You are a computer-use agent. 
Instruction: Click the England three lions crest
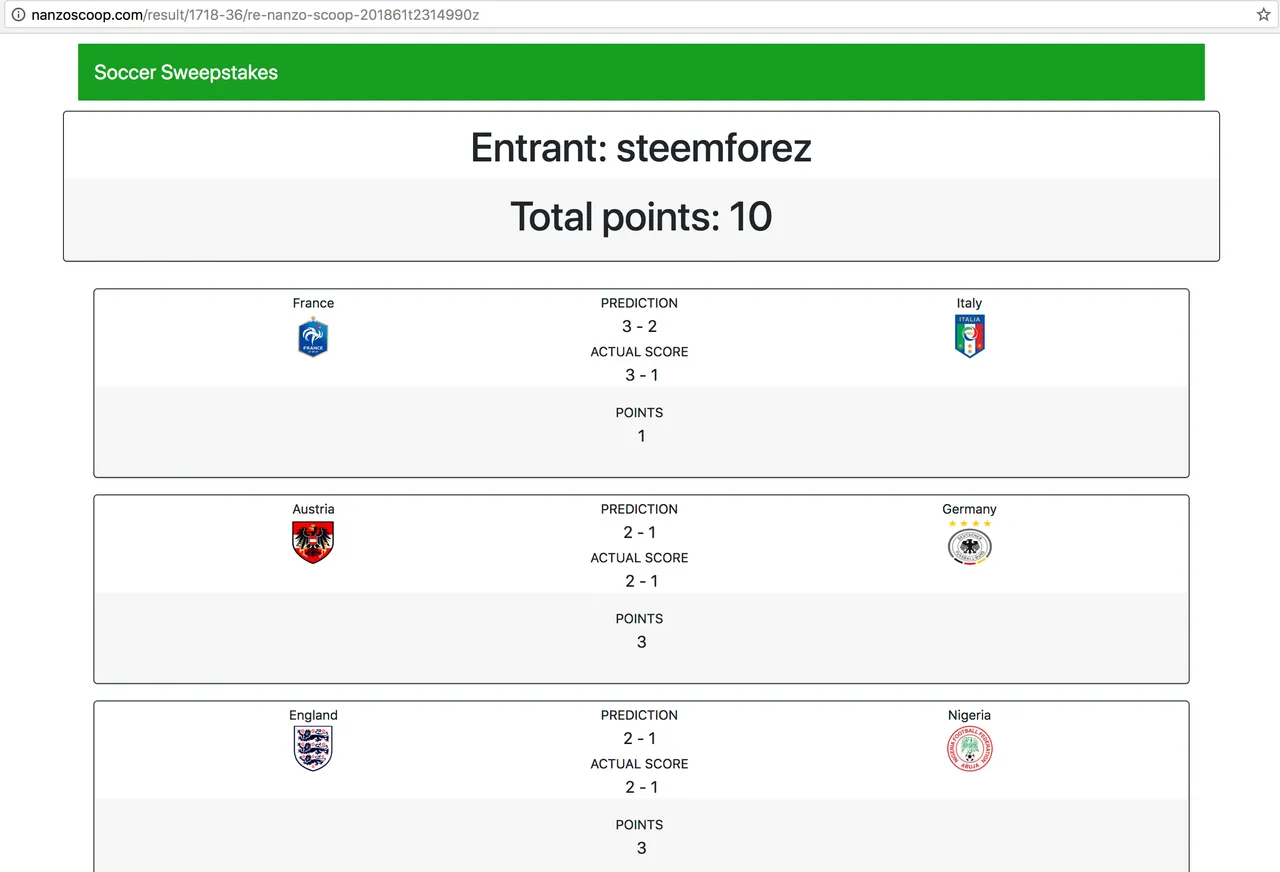click(x=313, y=749)
